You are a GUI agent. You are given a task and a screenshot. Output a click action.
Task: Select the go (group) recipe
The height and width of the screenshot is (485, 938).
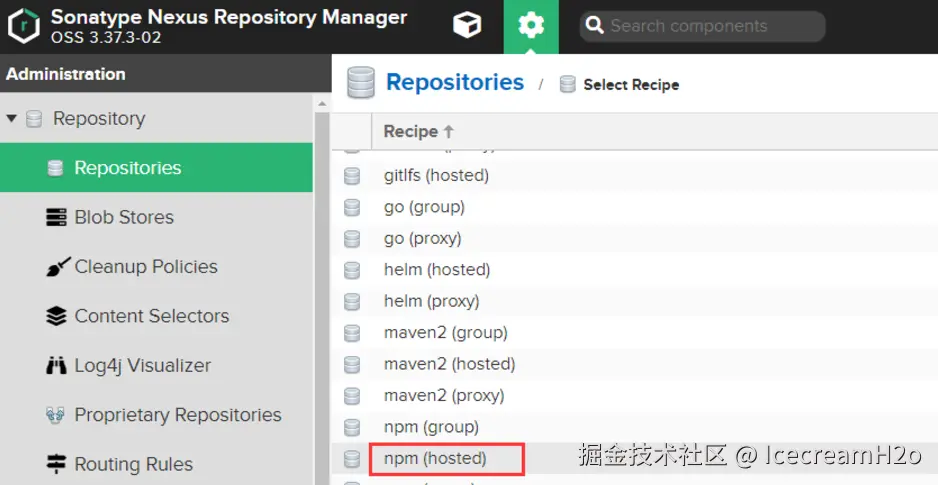424,207
